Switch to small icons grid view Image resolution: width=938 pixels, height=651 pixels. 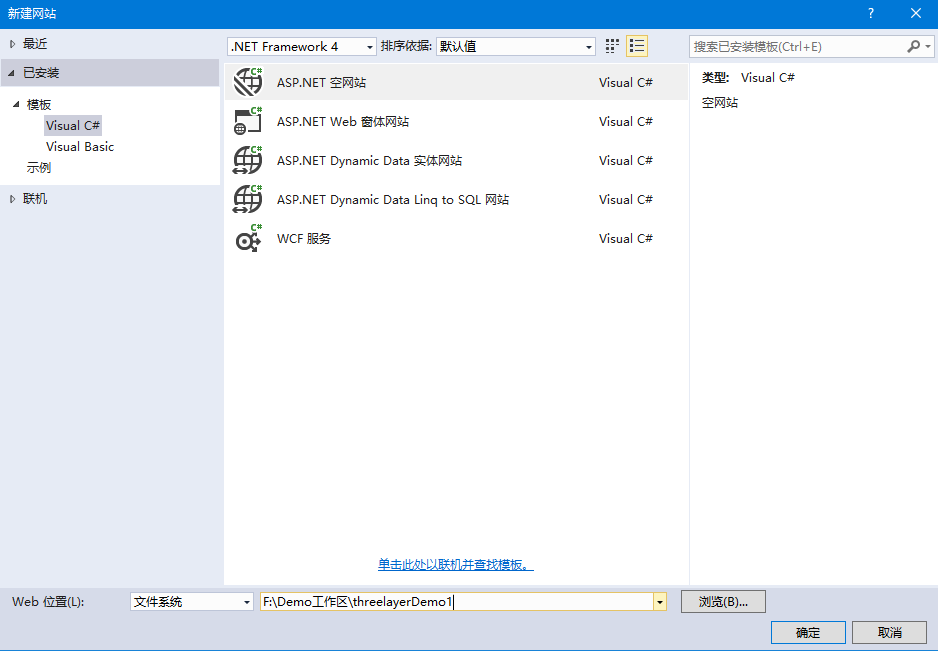[611, 46]
